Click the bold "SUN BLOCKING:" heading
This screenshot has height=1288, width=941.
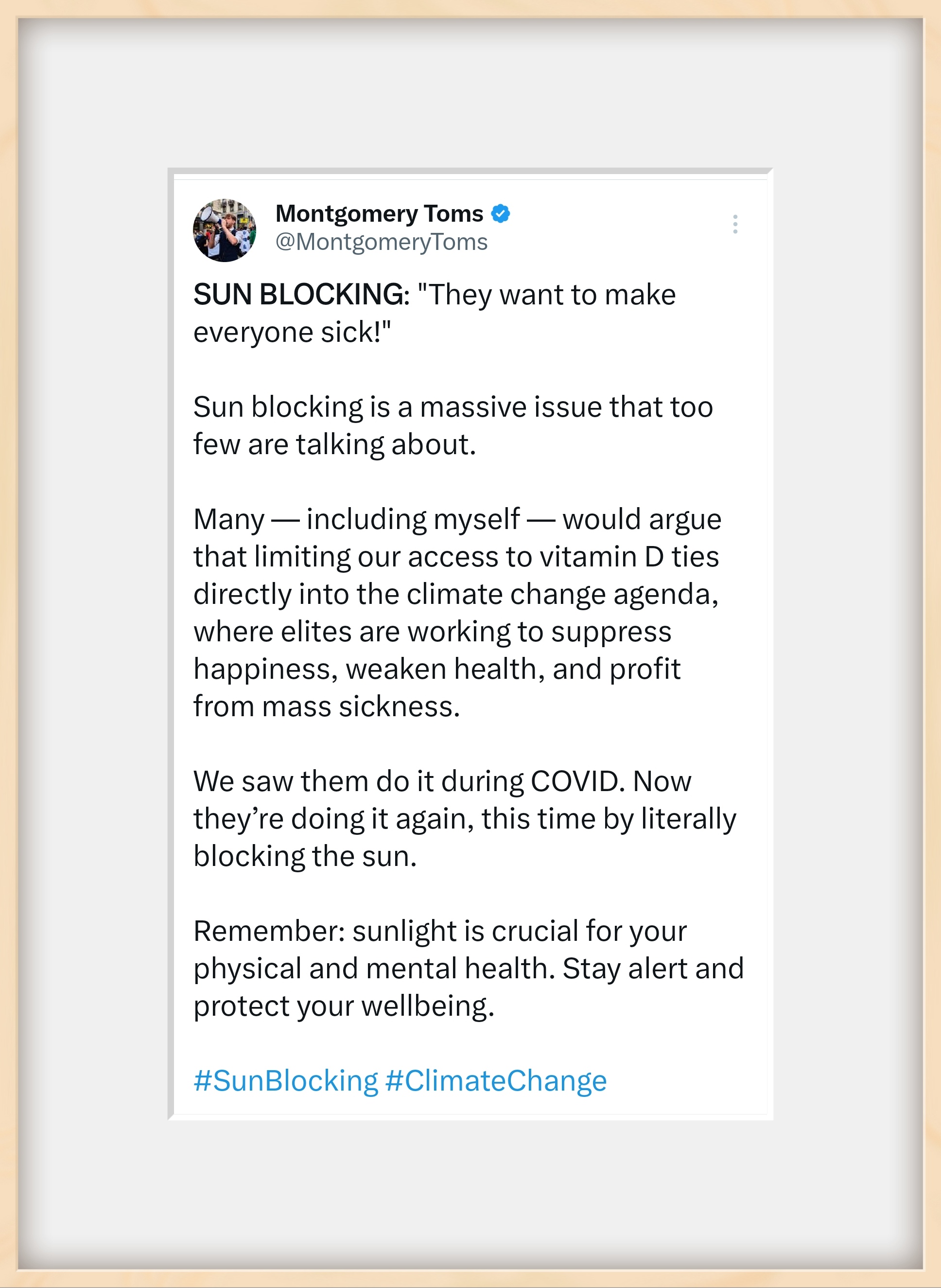tap(301, 295)
